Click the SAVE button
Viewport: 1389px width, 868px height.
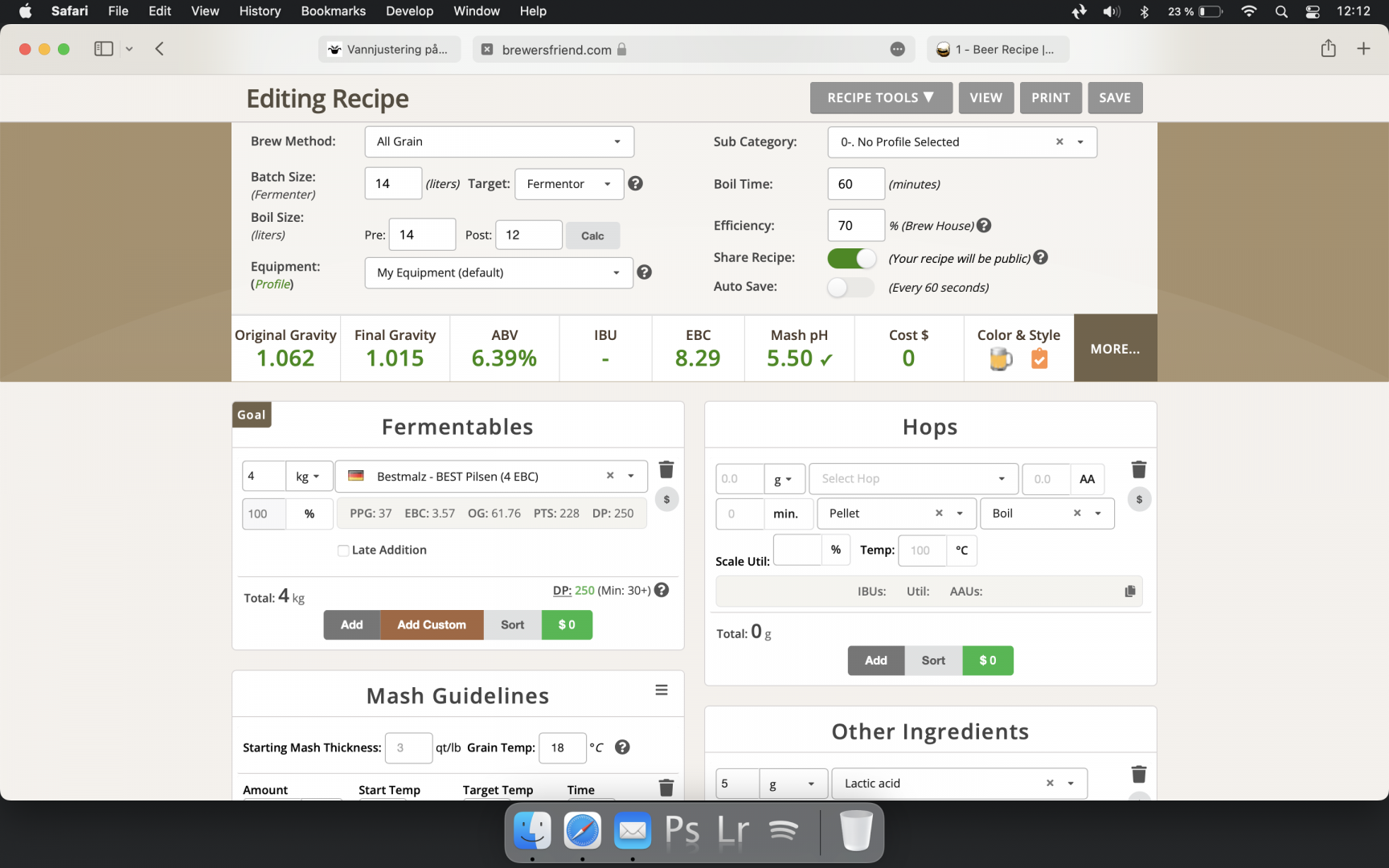pos(1115,98)
